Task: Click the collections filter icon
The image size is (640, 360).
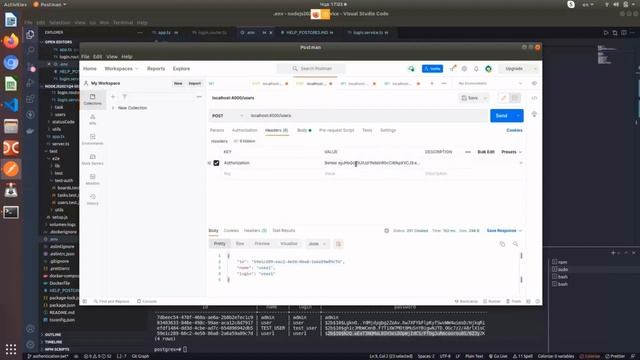Action: (124, 97)
